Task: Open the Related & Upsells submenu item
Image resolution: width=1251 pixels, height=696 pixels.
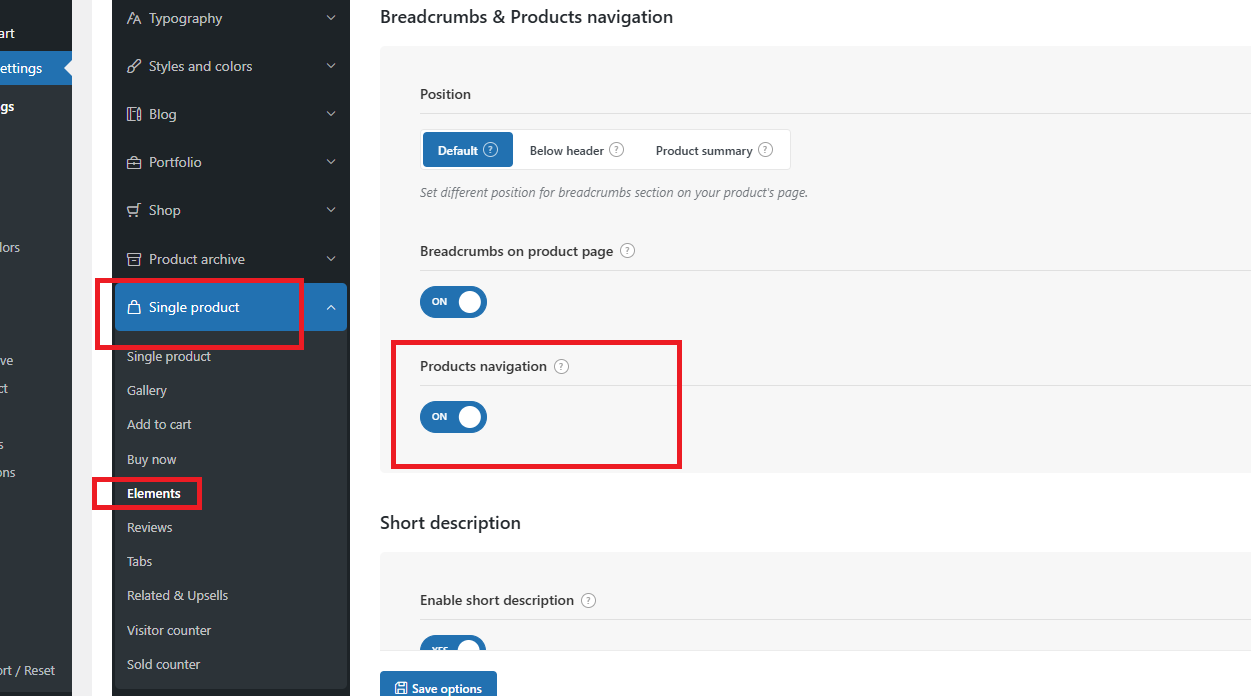Action: click(178, 595)
